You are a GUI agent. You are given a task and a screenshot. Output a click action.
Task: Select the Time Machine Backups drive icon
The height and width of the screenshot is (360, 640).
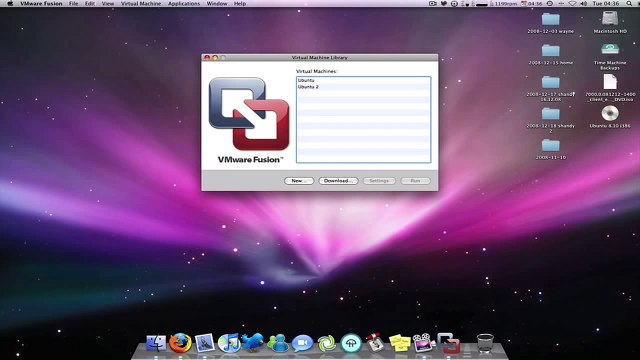point(610,50)
